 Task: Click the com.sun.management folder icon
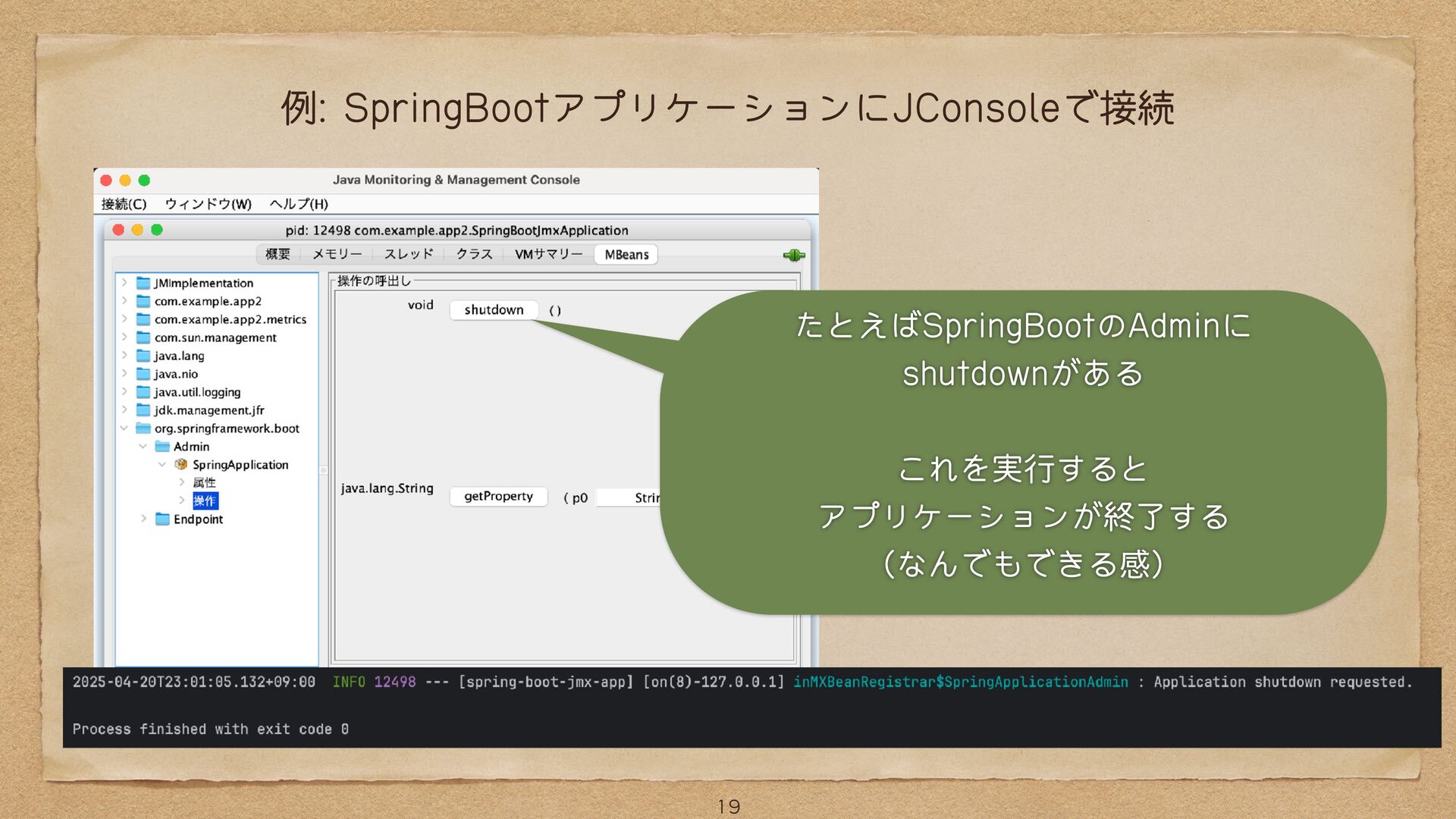click(143, 337)
